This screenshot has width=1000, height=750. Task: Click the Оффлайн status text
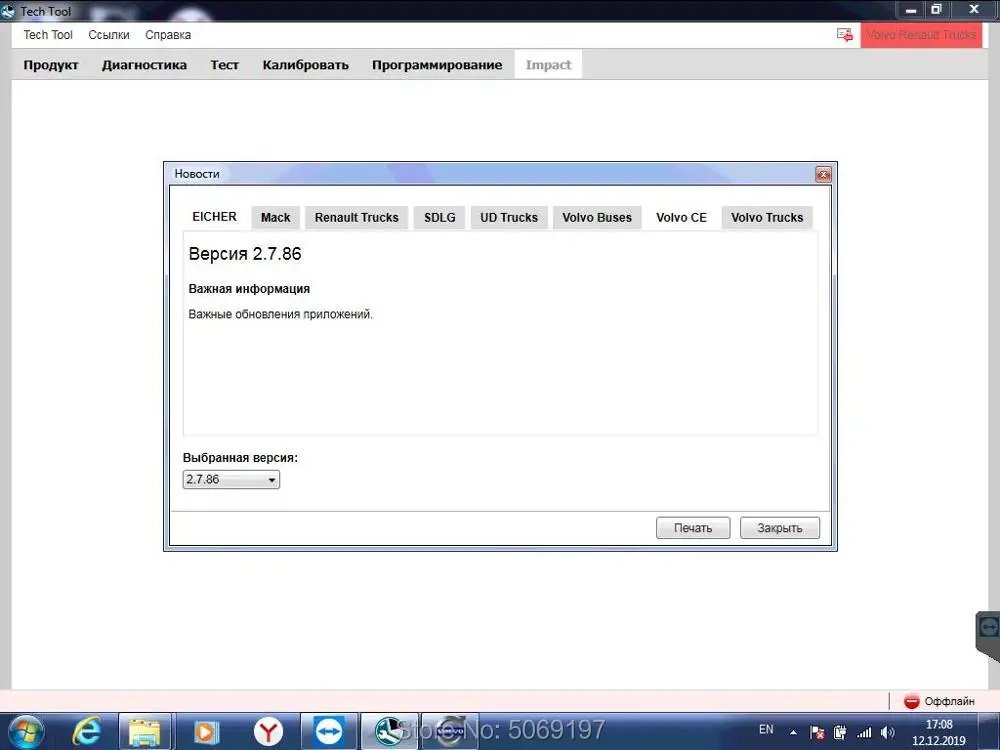949,701
